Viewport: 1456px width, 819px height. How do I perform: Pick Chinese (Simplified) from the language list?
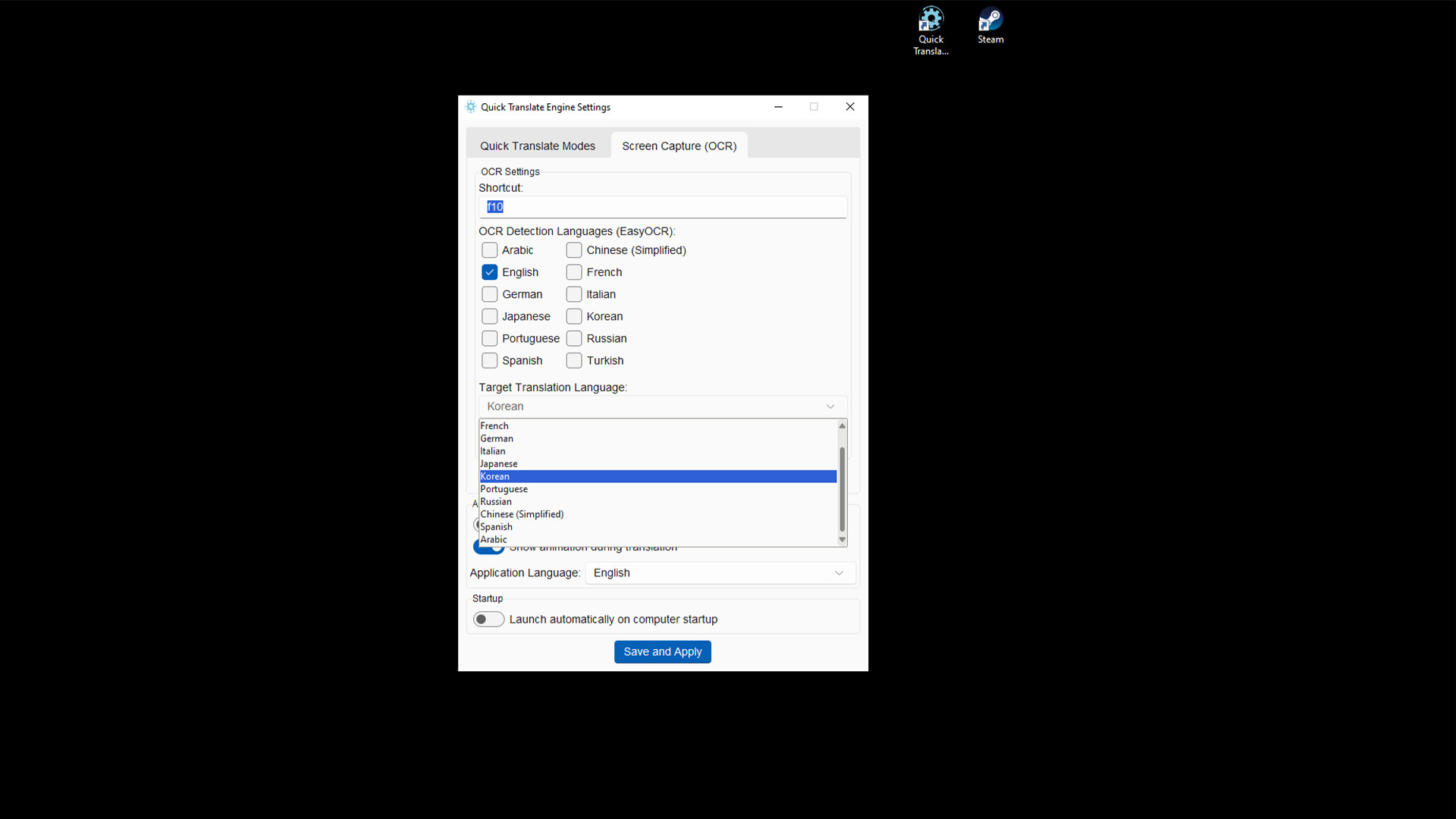coord(522,514)
